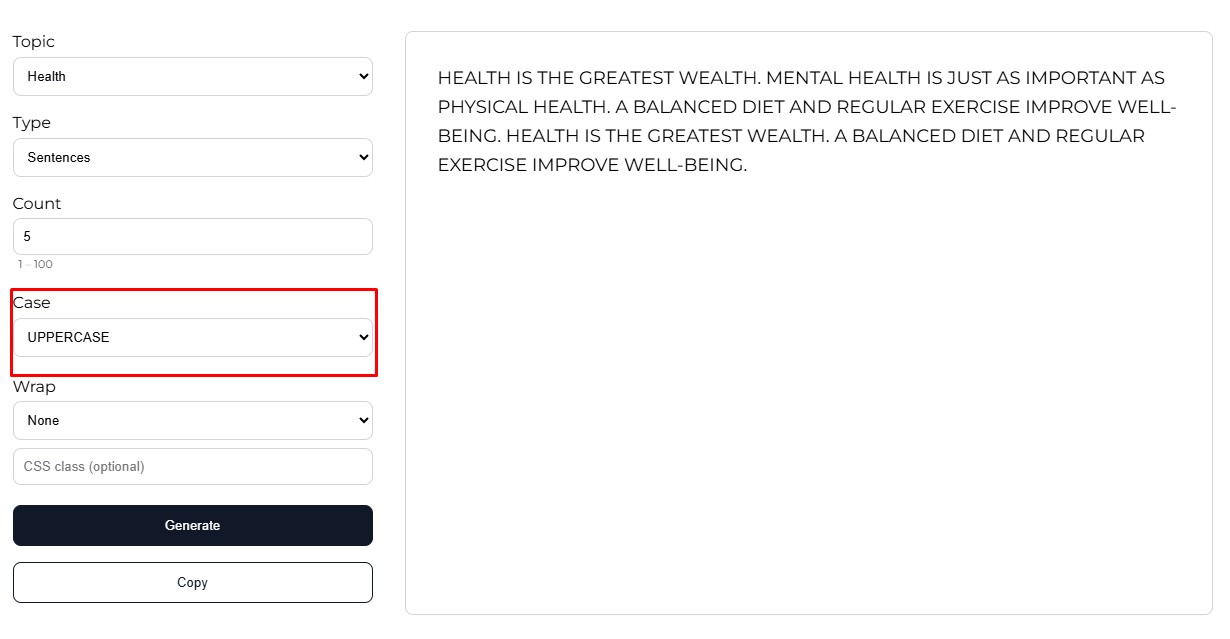This screenshot has width=1230, height=639.
Task: Click the Type field label
Action: tap(32, 123)
